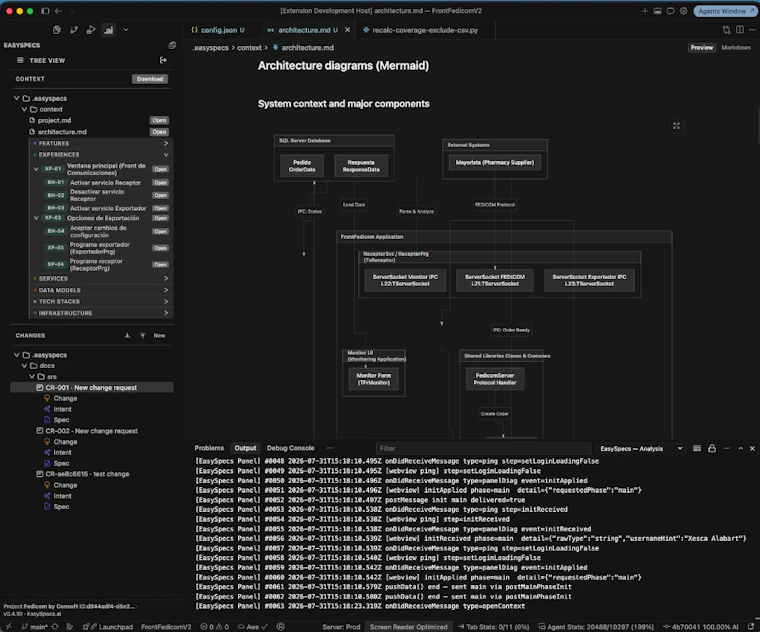The width and height of the screenshot is (760, 632).
Task: Switch to the config.json tab
Action: click(218, 30)
